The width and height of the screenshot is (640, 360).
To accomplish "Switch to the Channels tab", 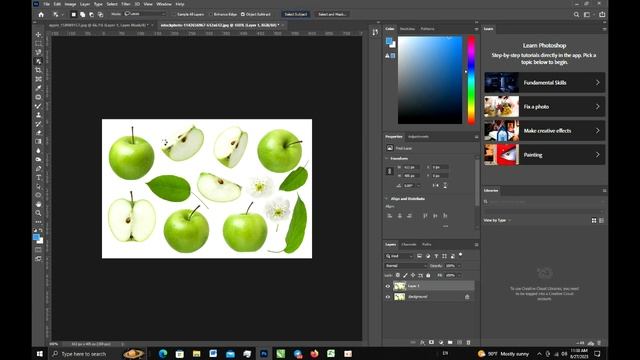I will 409,244.
